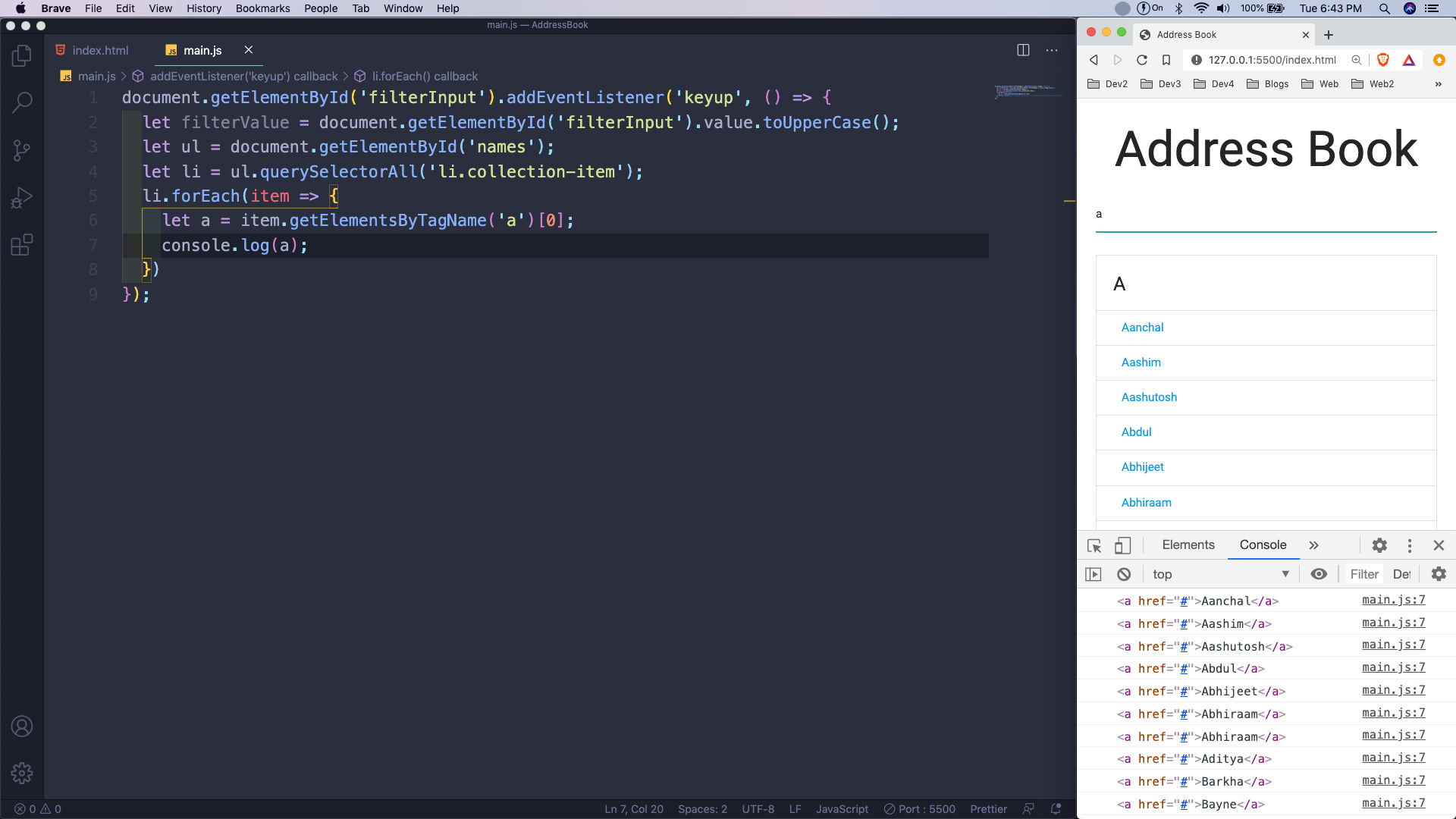The height and width of the screenshot is (819, 1456).
Task: Open the Dev2 bookmarks folder
Action: click(x=1107, y=84)
